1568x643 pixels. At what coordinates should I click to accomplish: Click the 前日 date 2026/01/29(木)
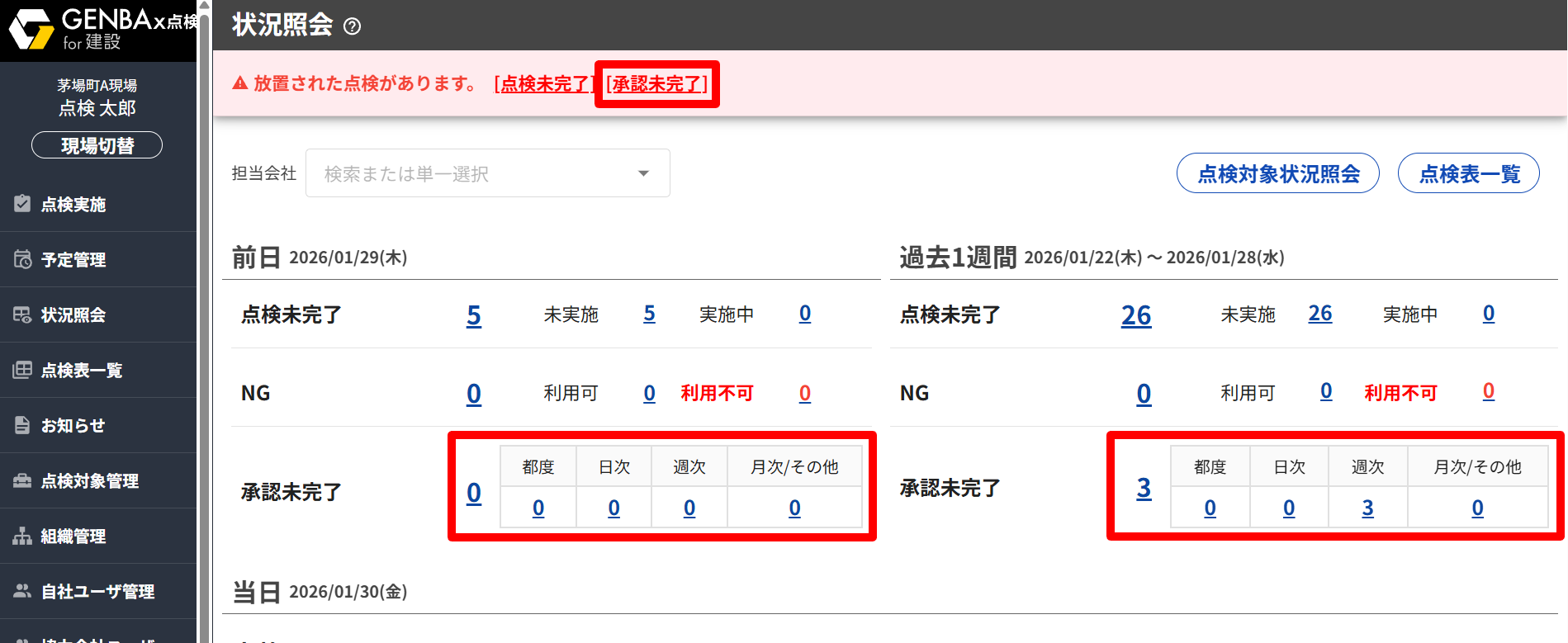coord(348,258)
